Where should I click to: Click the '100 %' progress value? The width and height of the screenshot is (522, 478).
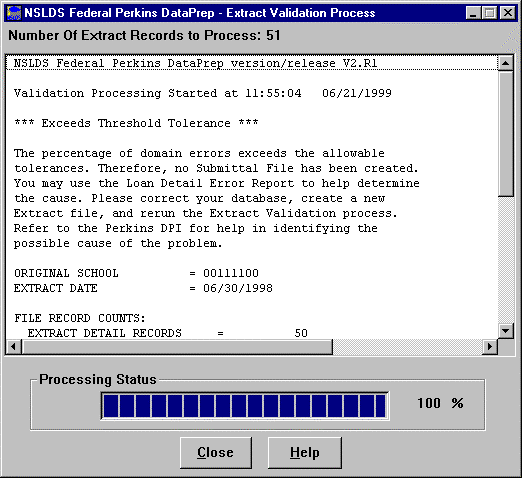440,403
